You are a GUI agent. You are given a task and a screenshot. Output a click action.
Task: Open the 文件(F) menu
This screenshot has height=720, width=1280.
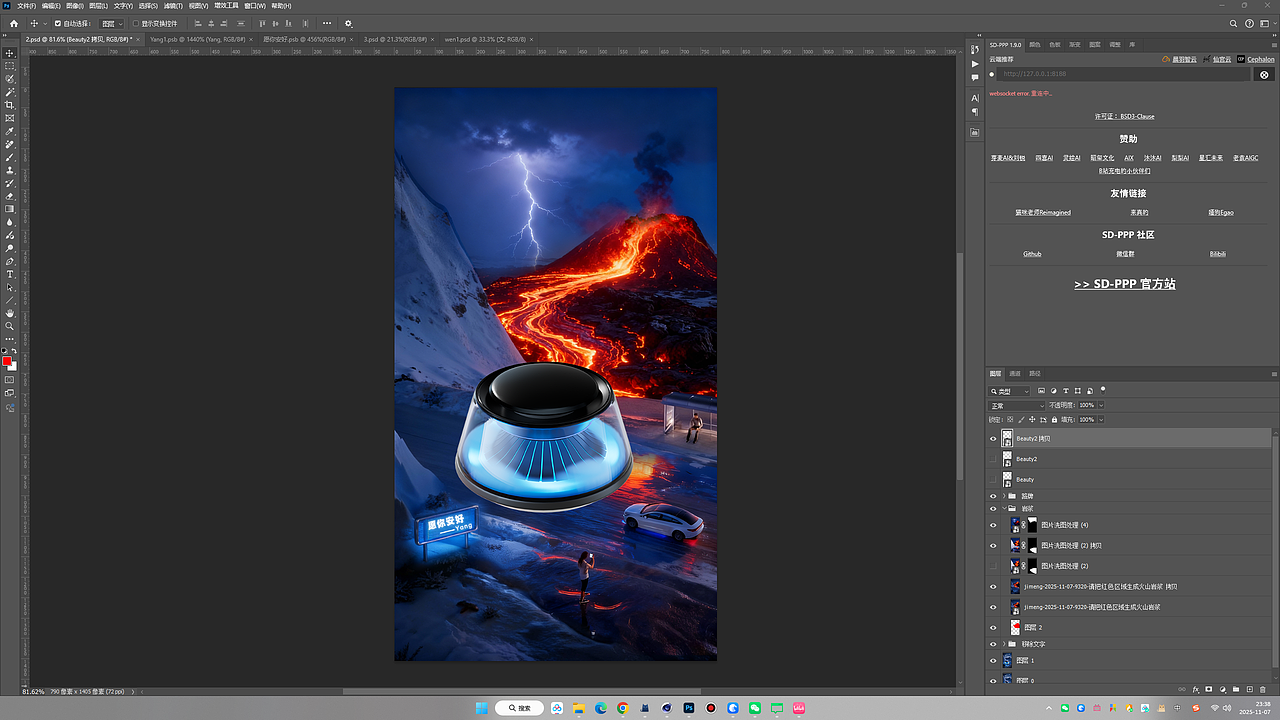pyautogui.click(x=26, y=5)
